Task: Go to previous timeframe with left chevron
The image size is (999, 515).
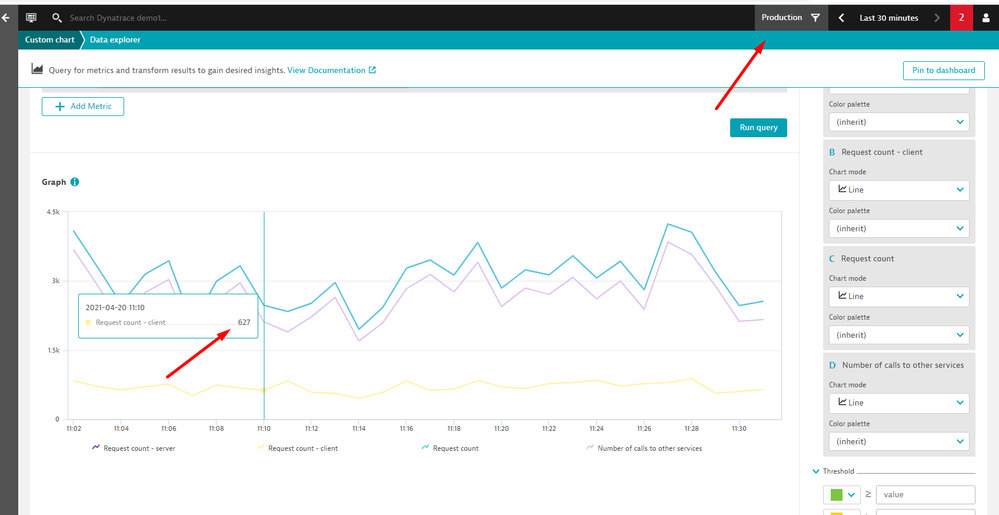Action: tap(842, 18)
